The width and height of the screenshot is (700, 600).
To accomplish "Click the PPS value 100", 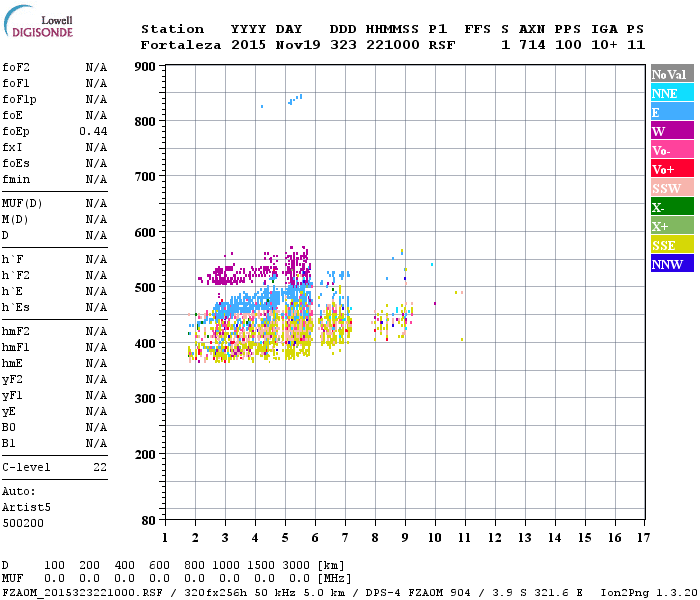I will [x=568, y=45].
